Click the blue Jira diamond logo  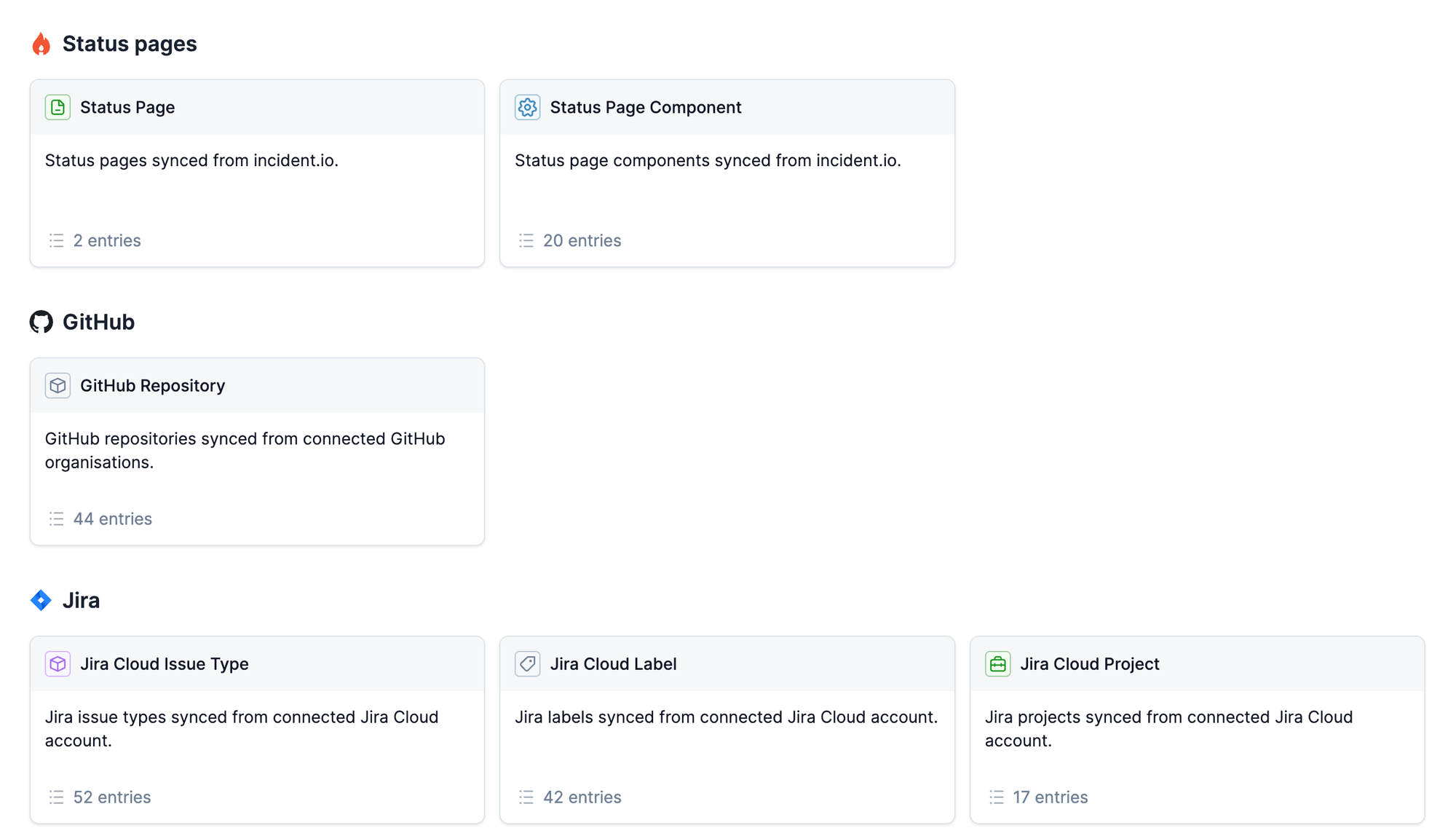pos(41,600)
